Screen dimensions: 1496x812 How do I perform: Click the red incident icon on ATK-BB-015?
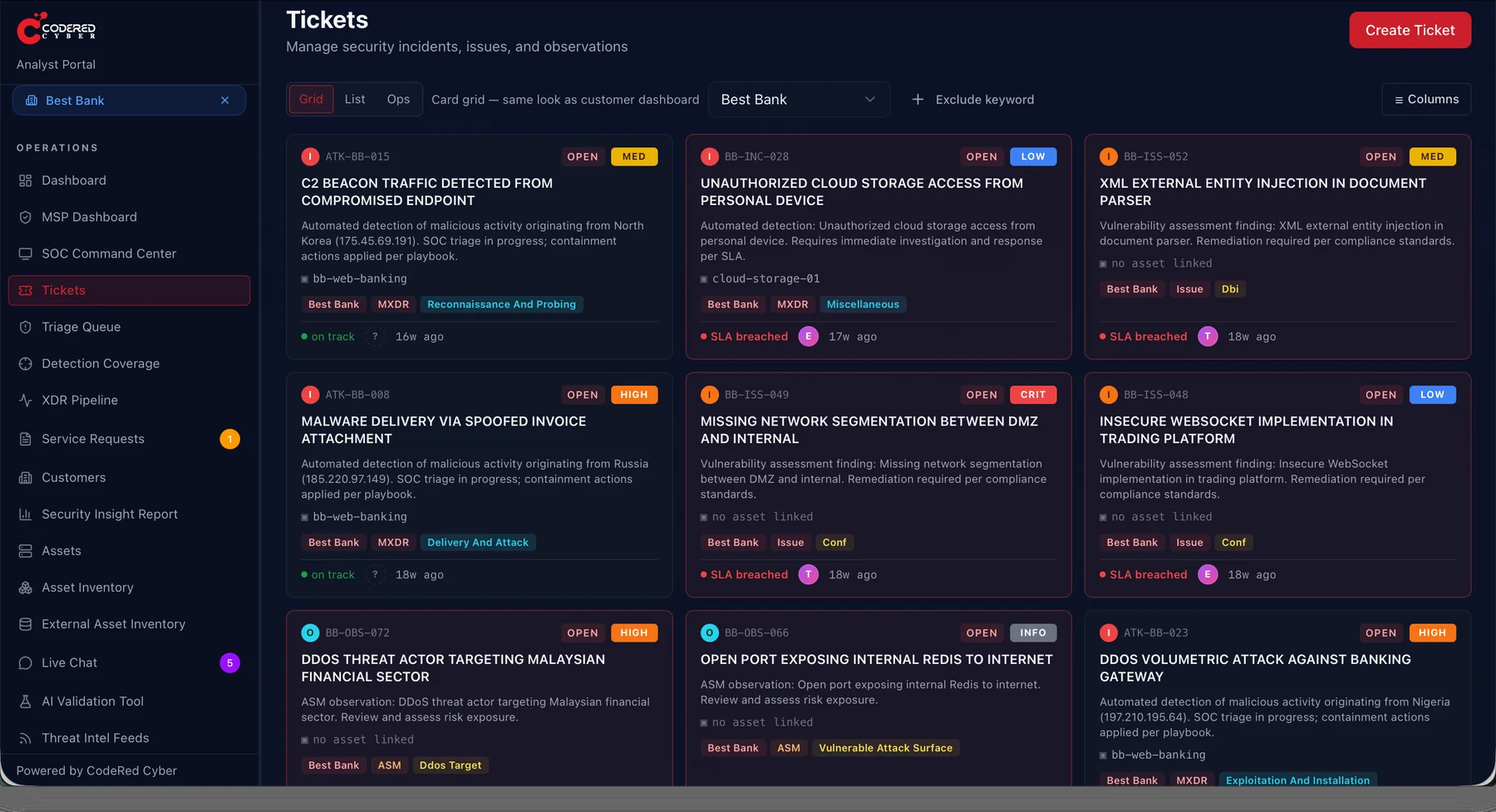(x=310, y=156)
